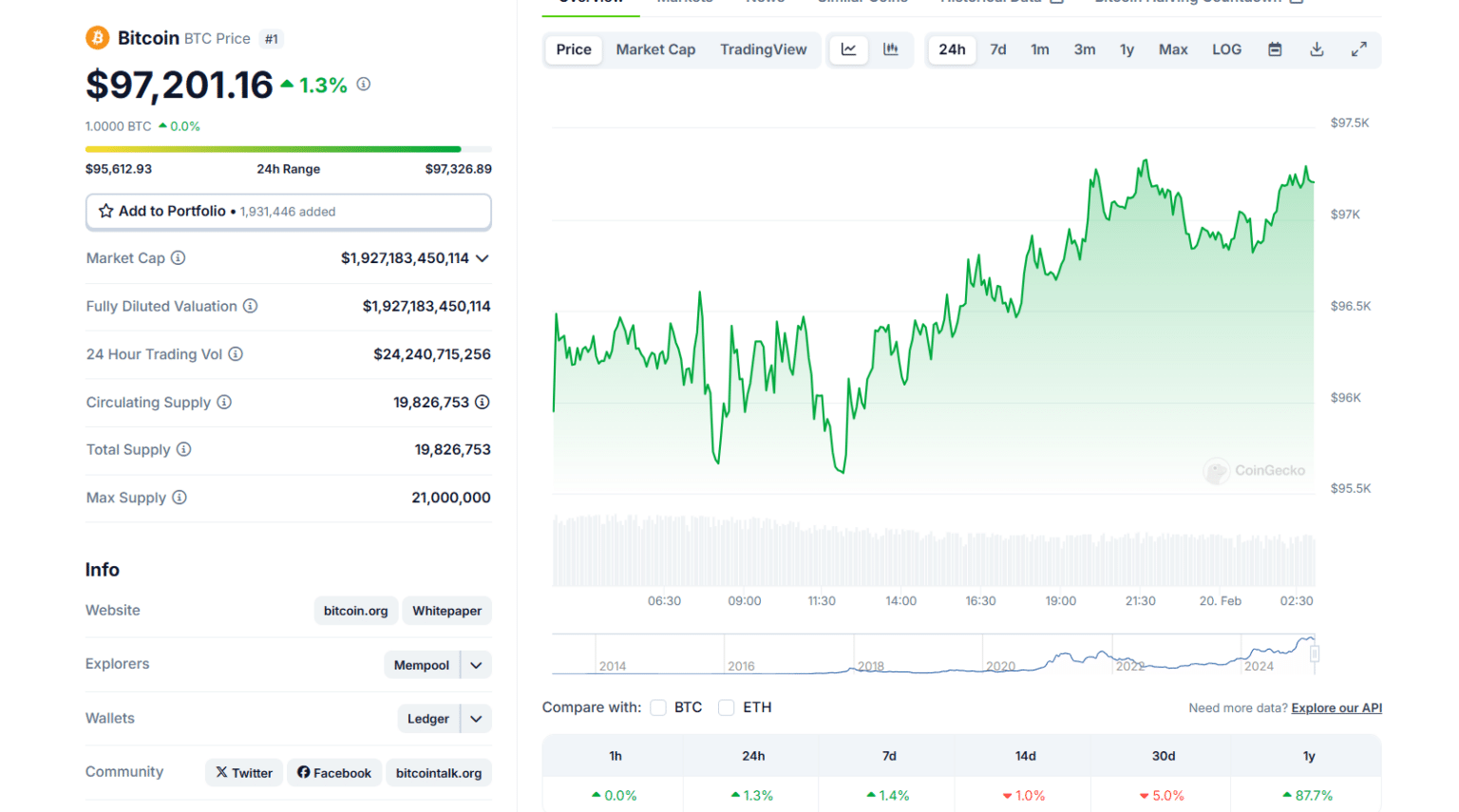
Task: Open bitcointalk.org community link
Action: [439, 772]
